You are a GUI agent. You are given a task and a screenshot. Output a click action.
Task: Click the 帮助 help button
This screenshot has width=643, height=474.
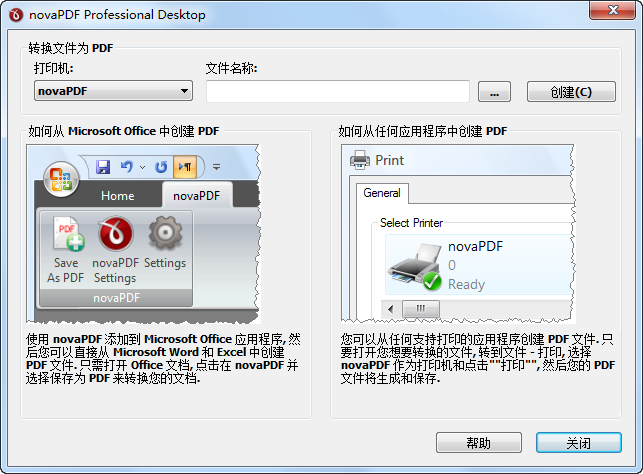pyautogui.click(x=479, y=442)
